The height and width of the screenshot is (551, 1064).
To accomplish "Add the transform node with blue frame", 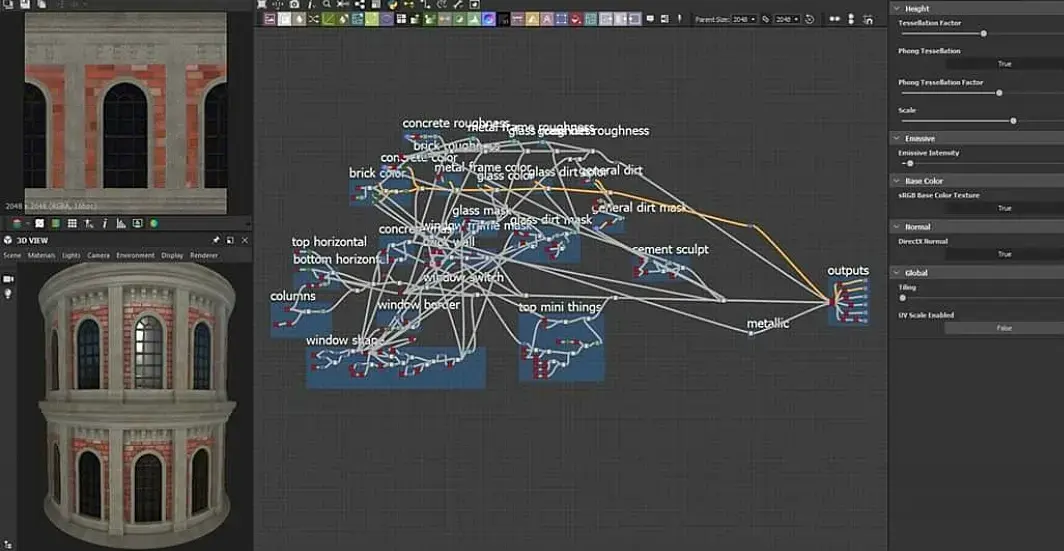I will point(562,19).
